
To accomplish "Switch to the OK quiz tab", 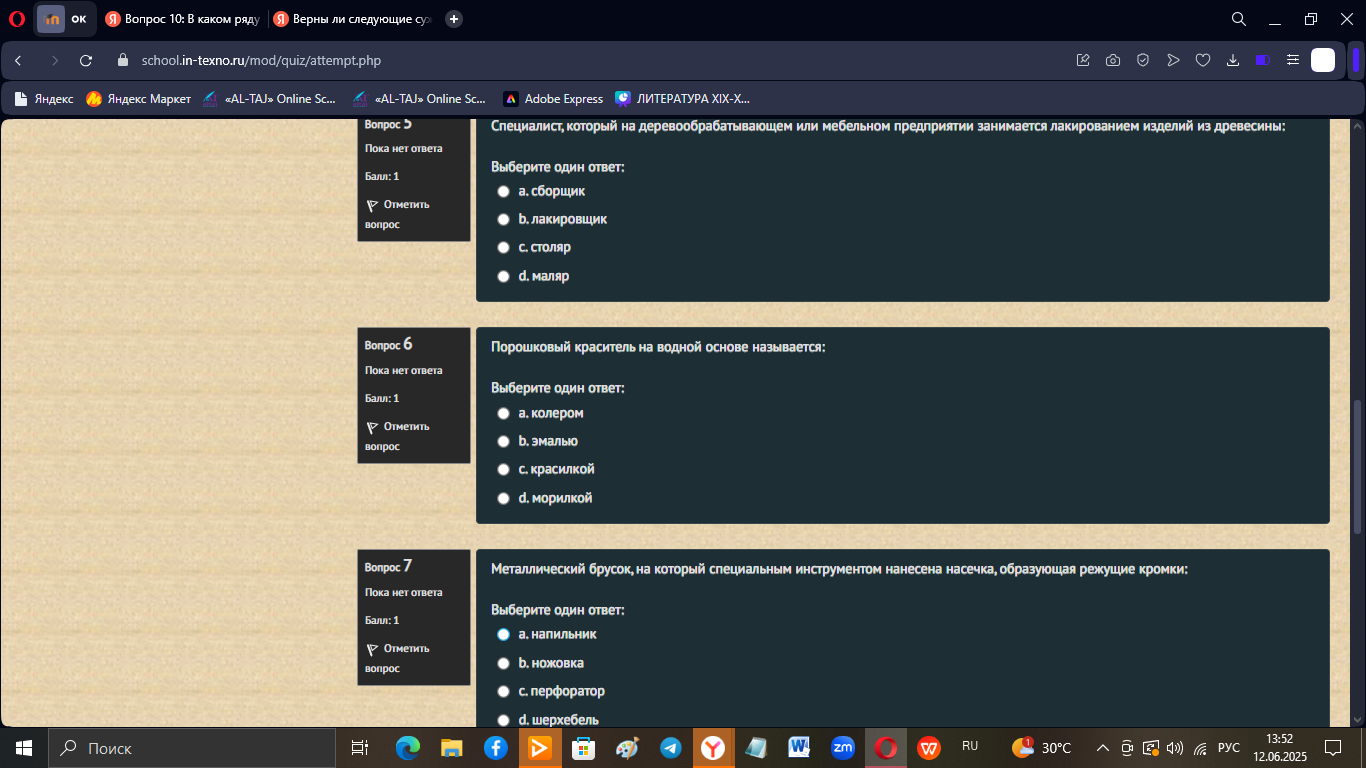I will point(64,19).
